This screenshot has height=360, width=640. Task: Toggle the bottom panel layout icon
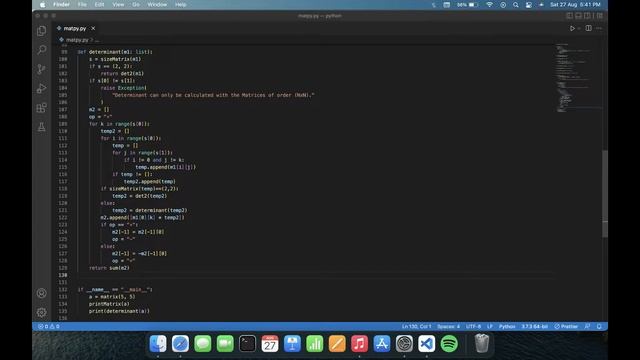point(578,16)
